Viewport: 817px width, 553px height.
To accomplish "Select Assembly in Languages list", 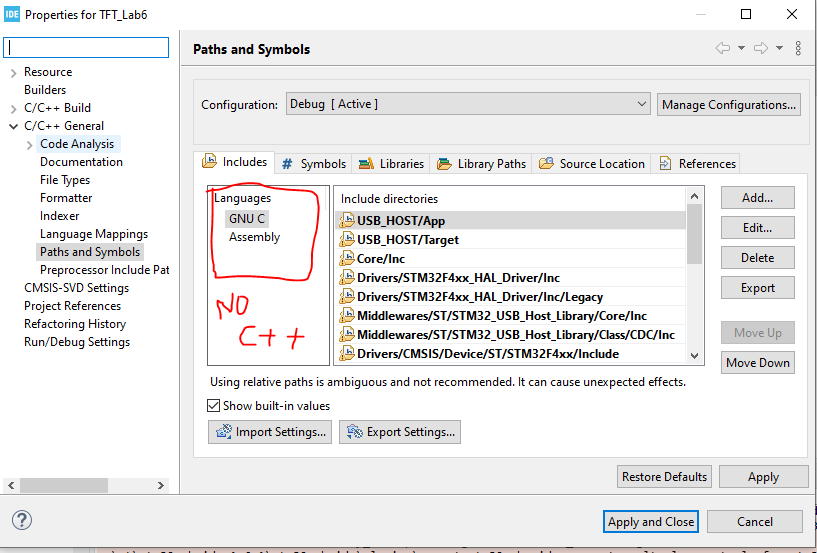I will (x=254, y=237).
